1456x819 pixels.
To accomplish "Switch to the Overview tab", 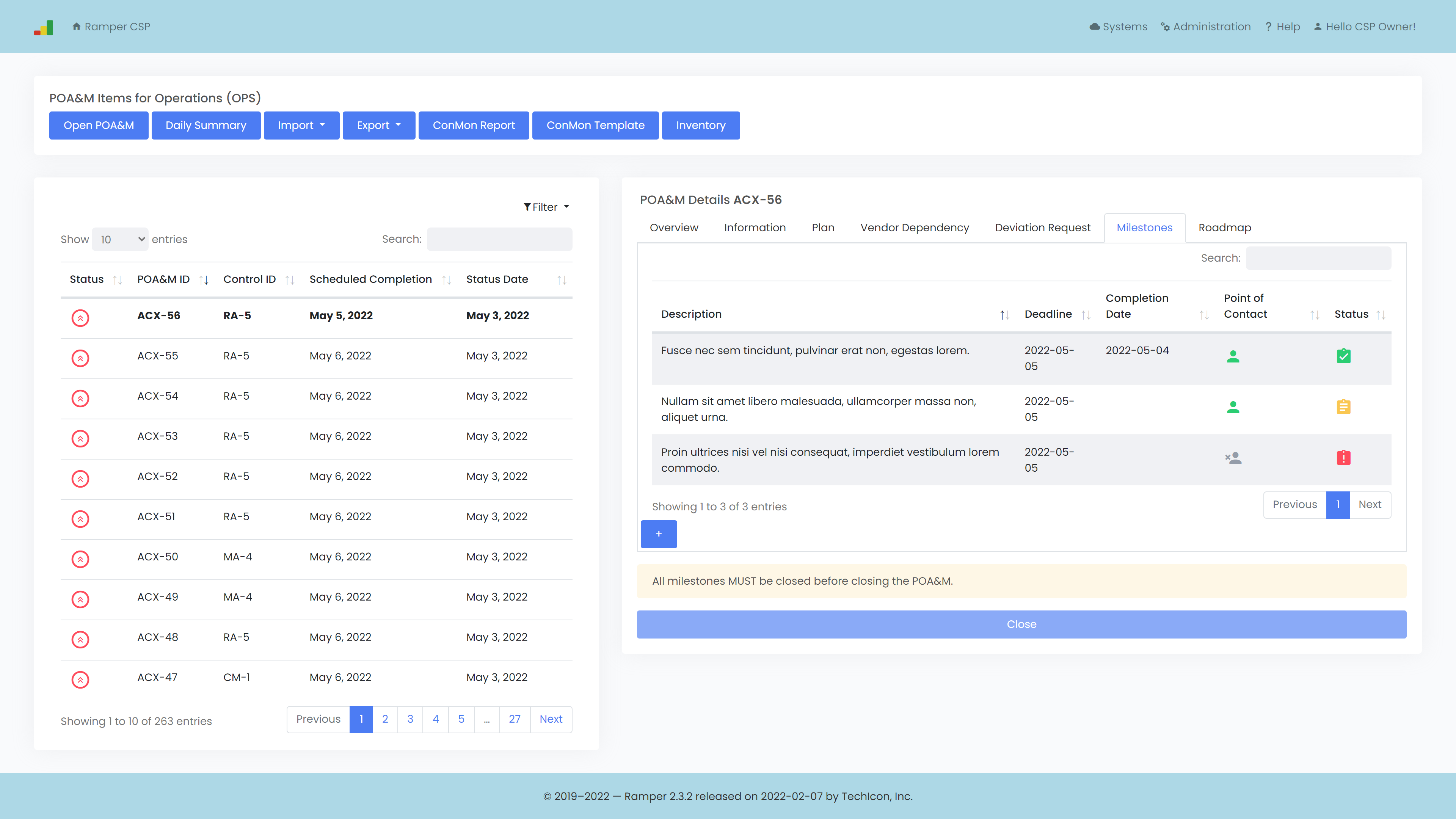I will (674, 227).
